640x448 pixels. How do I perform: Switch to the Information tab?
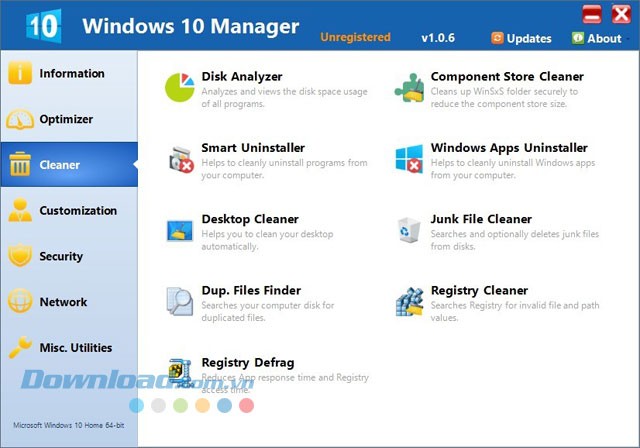coord(70,74)
